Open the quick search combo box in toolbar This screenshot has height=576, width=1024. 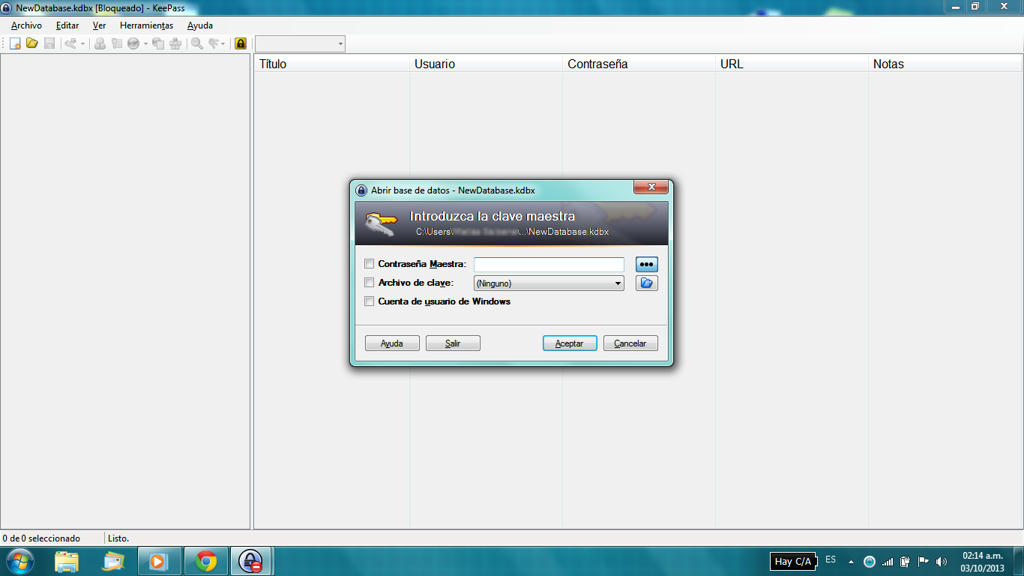(300, 44)
